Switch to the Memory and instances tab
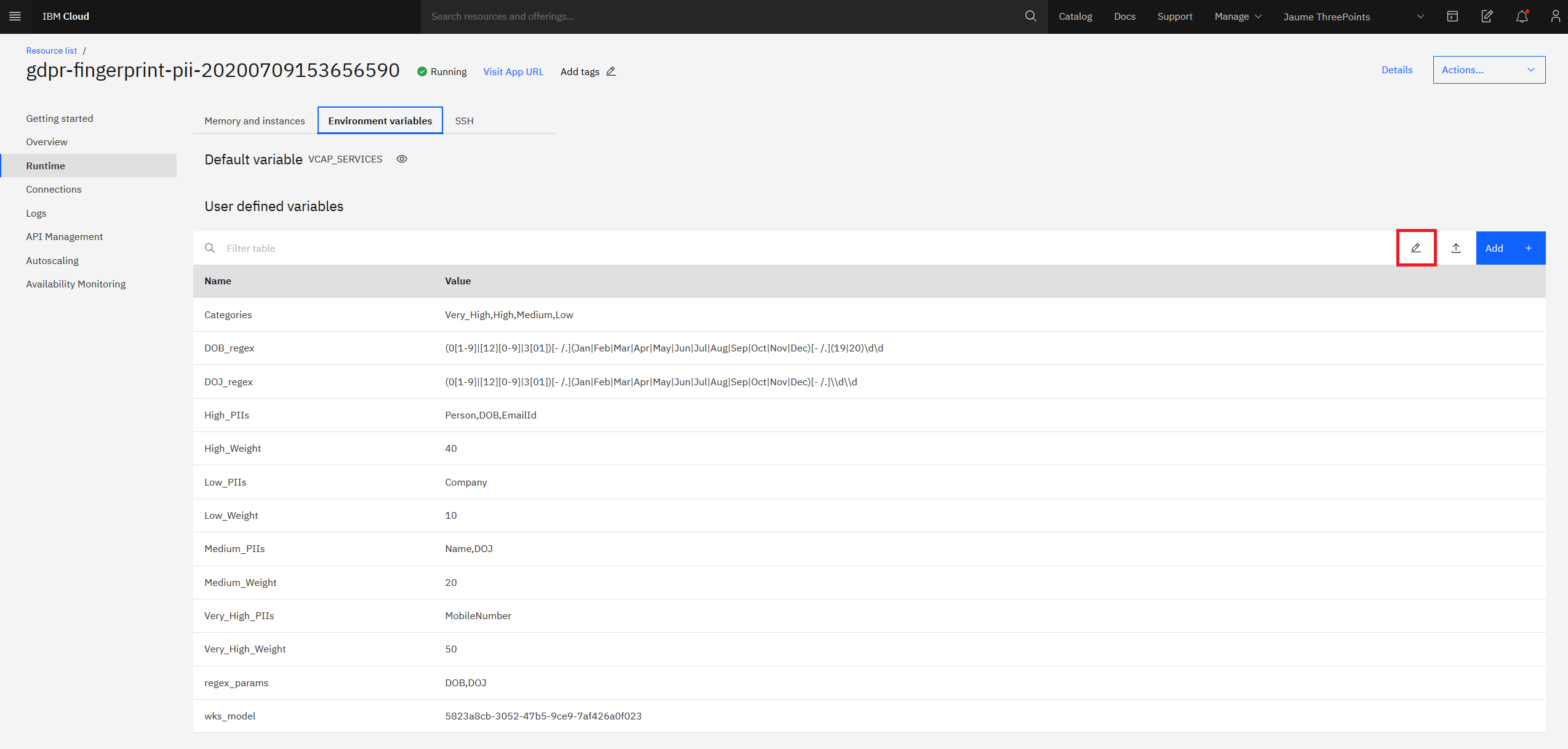This screenshot has width=1568, height=749. [x=255, y=121]
